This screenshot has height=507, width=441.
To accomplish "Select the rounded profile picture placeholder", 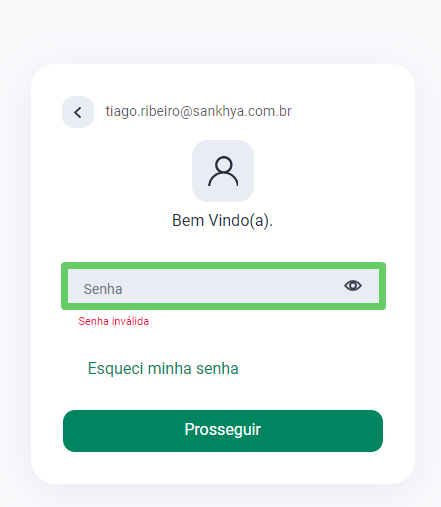I will [223, 171].
